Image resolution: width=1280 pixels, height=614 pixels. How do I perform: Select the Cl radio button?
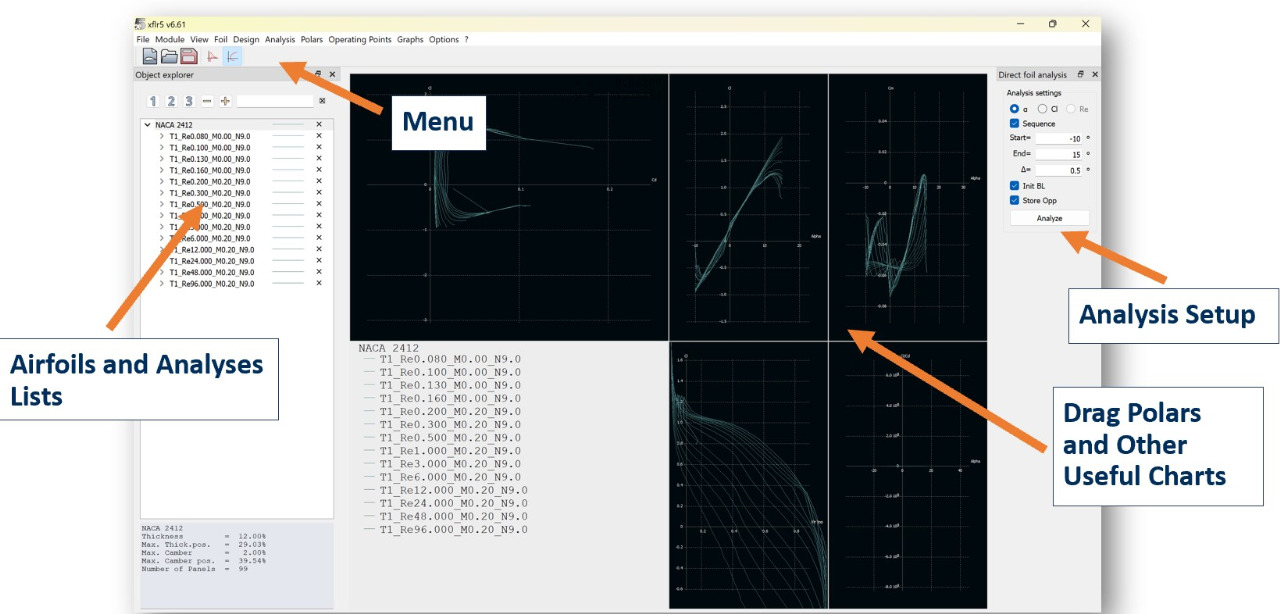(1042, 109)
